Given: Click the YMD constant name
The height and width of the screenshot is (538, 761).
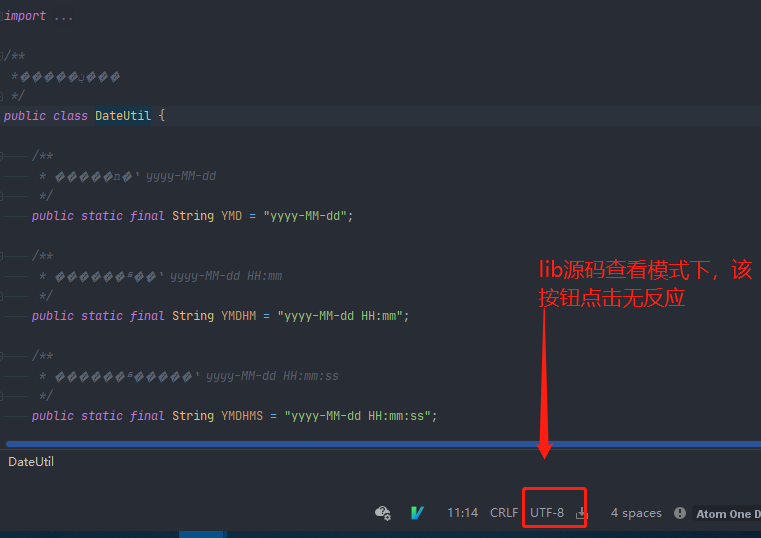Looking at the screenshot, I should point(232,216).
